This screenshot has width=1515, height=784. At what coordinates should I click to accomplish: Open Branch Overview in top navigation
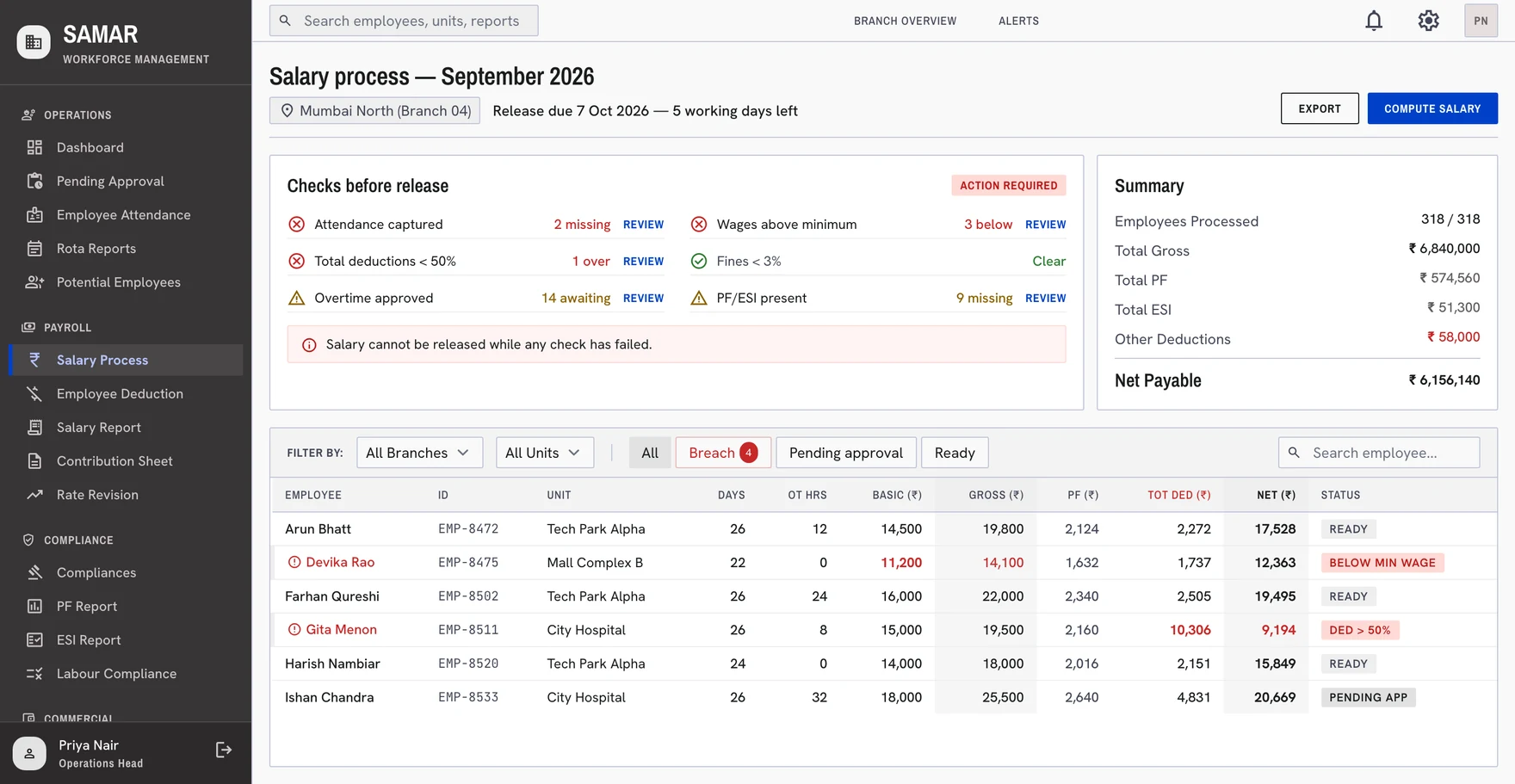tap(905, 21)
